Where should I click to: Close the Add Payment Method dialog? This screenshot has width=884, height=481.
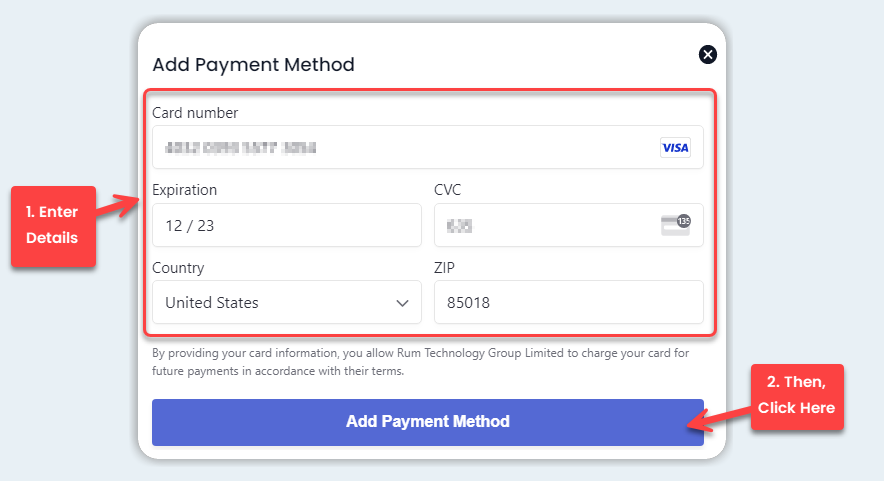click(x=708, y=55)
